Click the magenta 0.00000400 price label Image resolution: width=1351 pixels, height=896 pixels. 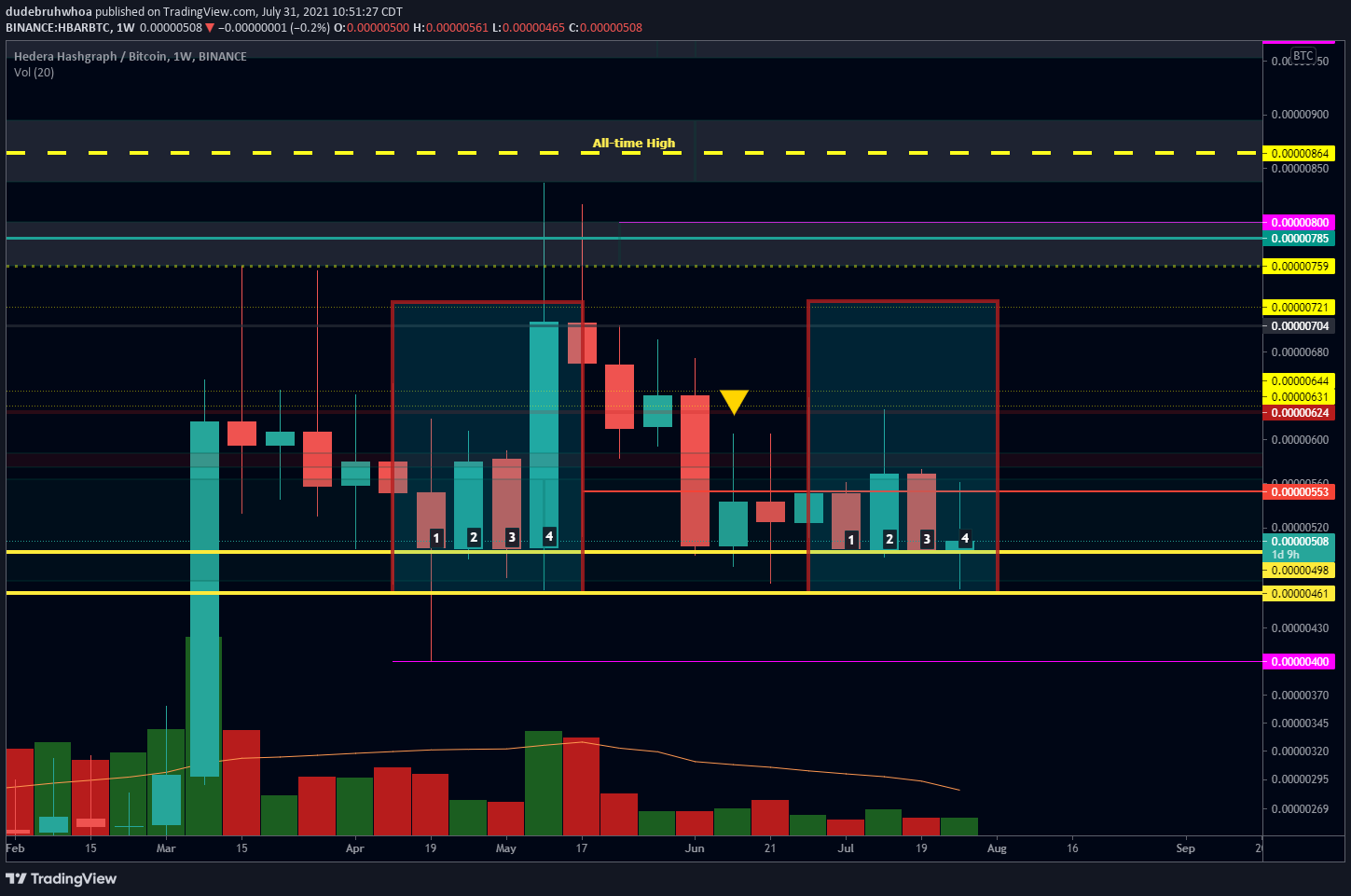[x=1298, y=662]
